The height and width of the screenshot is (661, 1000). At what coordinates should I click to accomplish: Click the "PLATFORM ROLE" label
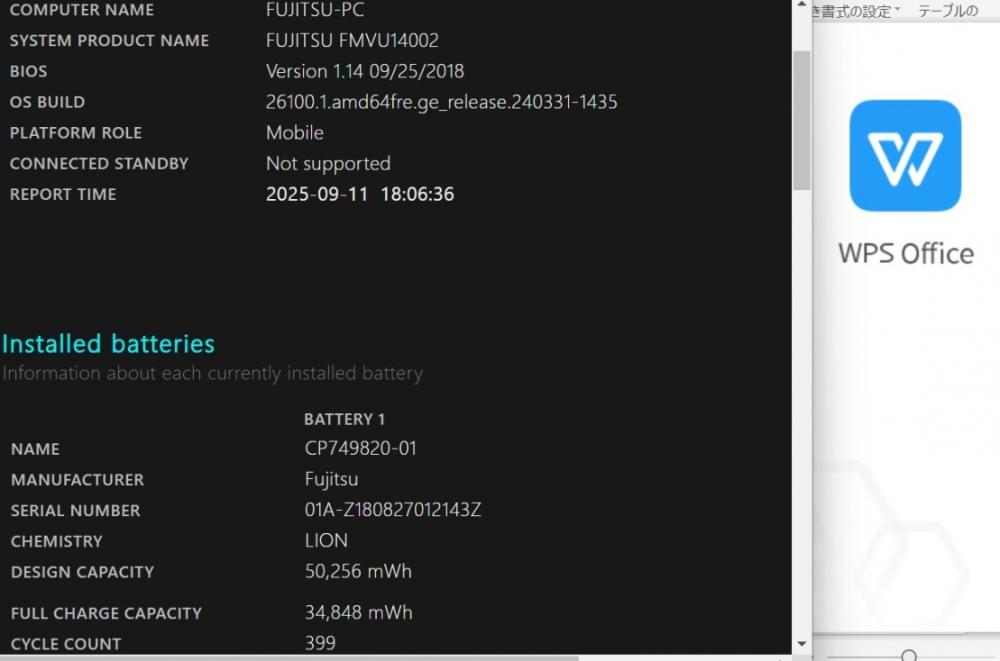[75, 132]
